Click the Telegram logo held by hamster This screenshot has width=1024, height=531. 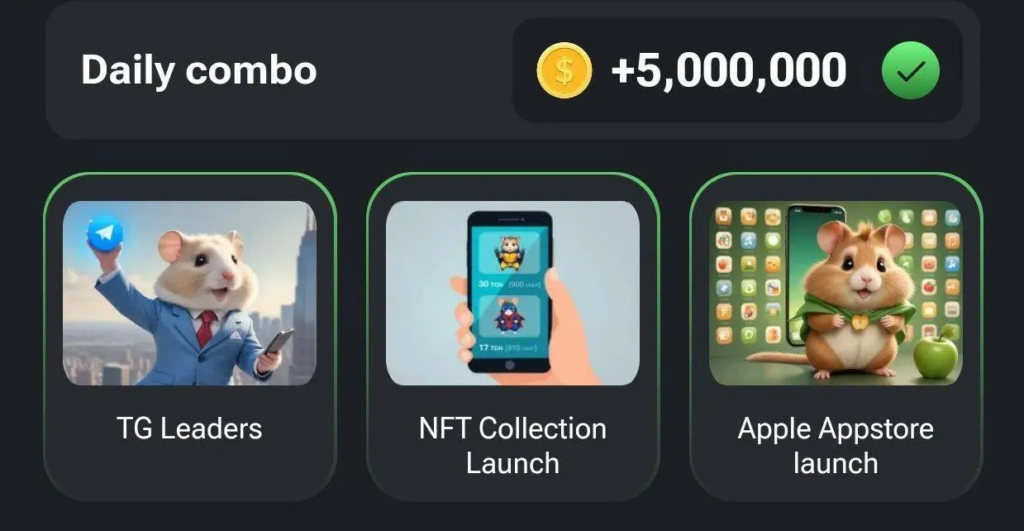[x=105, y=233]
